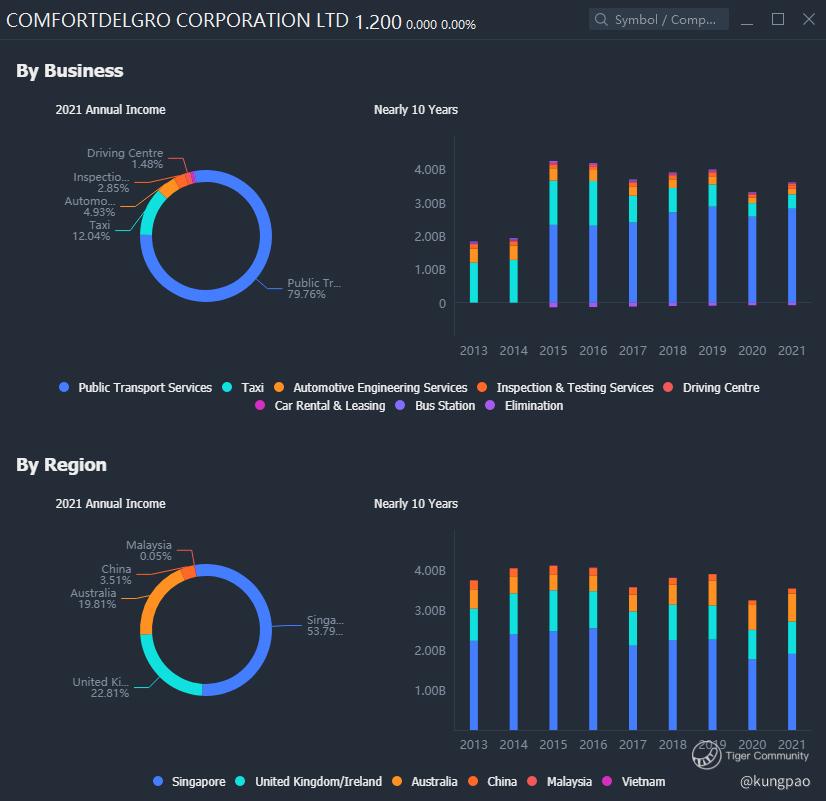Click the 2021 region income bar
The width and height of the screenshot is (826, 801).
(x=792, y=659)
